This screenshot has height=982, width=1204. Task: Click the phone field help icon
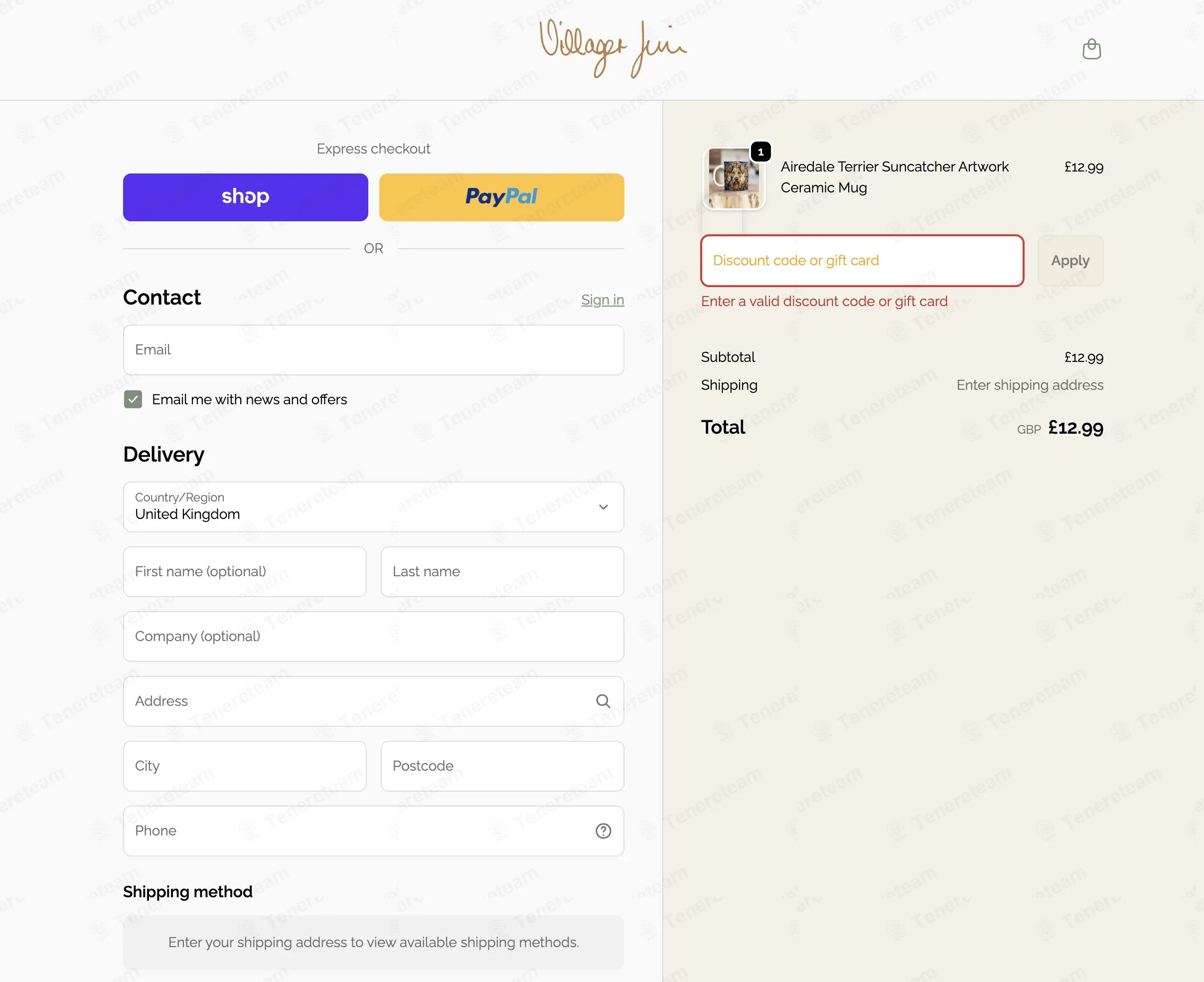tap(603, 830)
